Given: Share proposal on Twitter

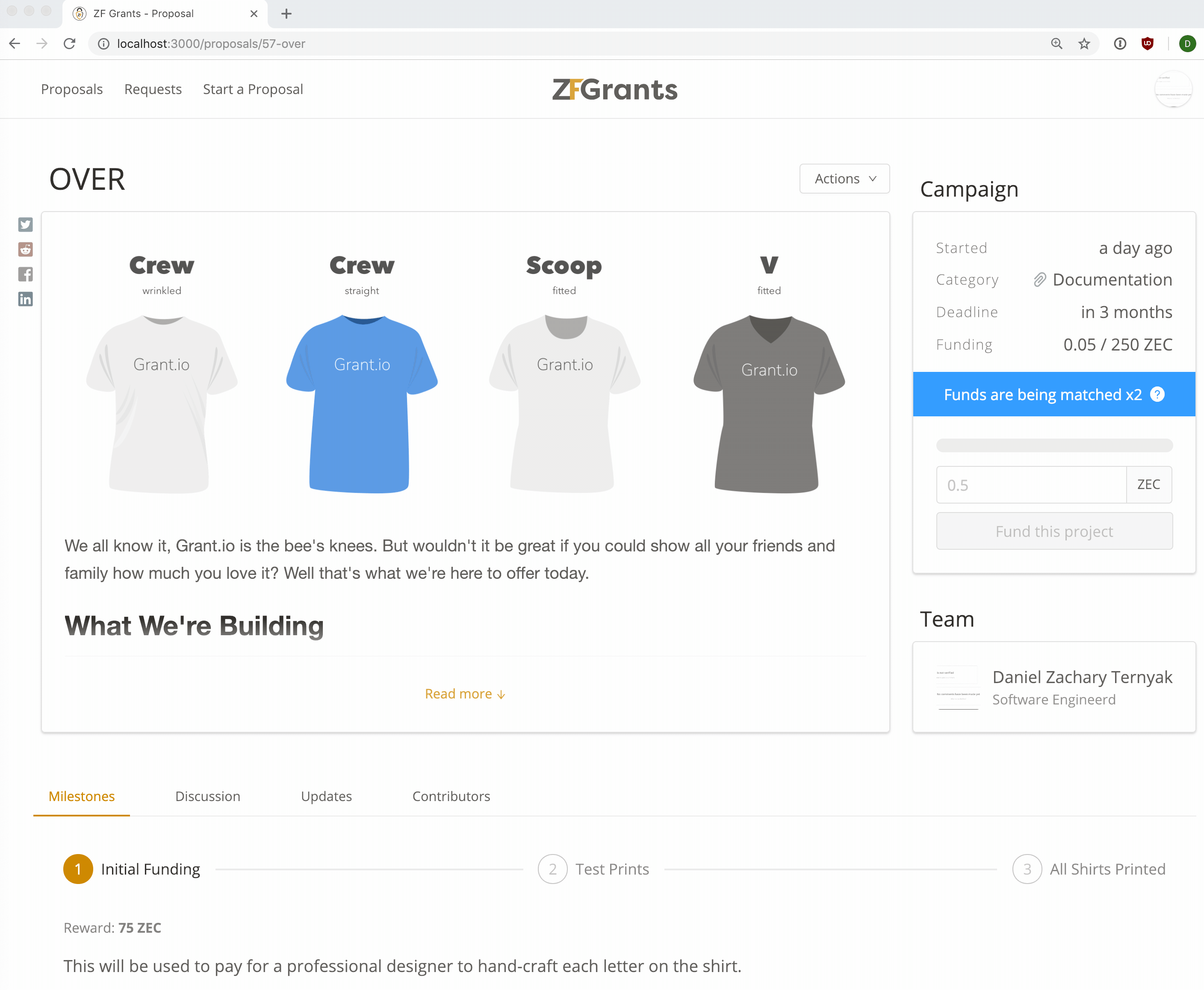Looking at the screenshot, I should coord(25,224).
